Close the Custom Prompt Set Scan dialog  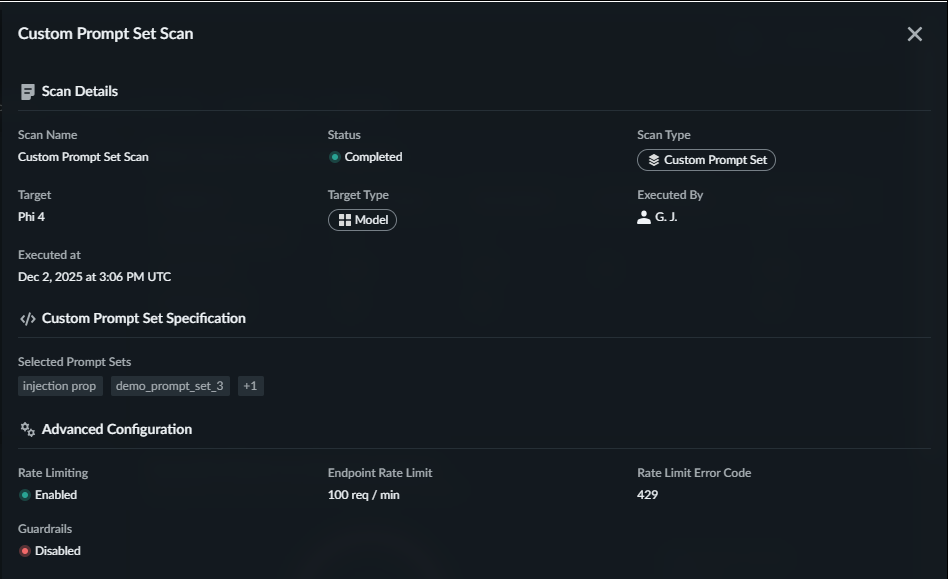(914, 34)
